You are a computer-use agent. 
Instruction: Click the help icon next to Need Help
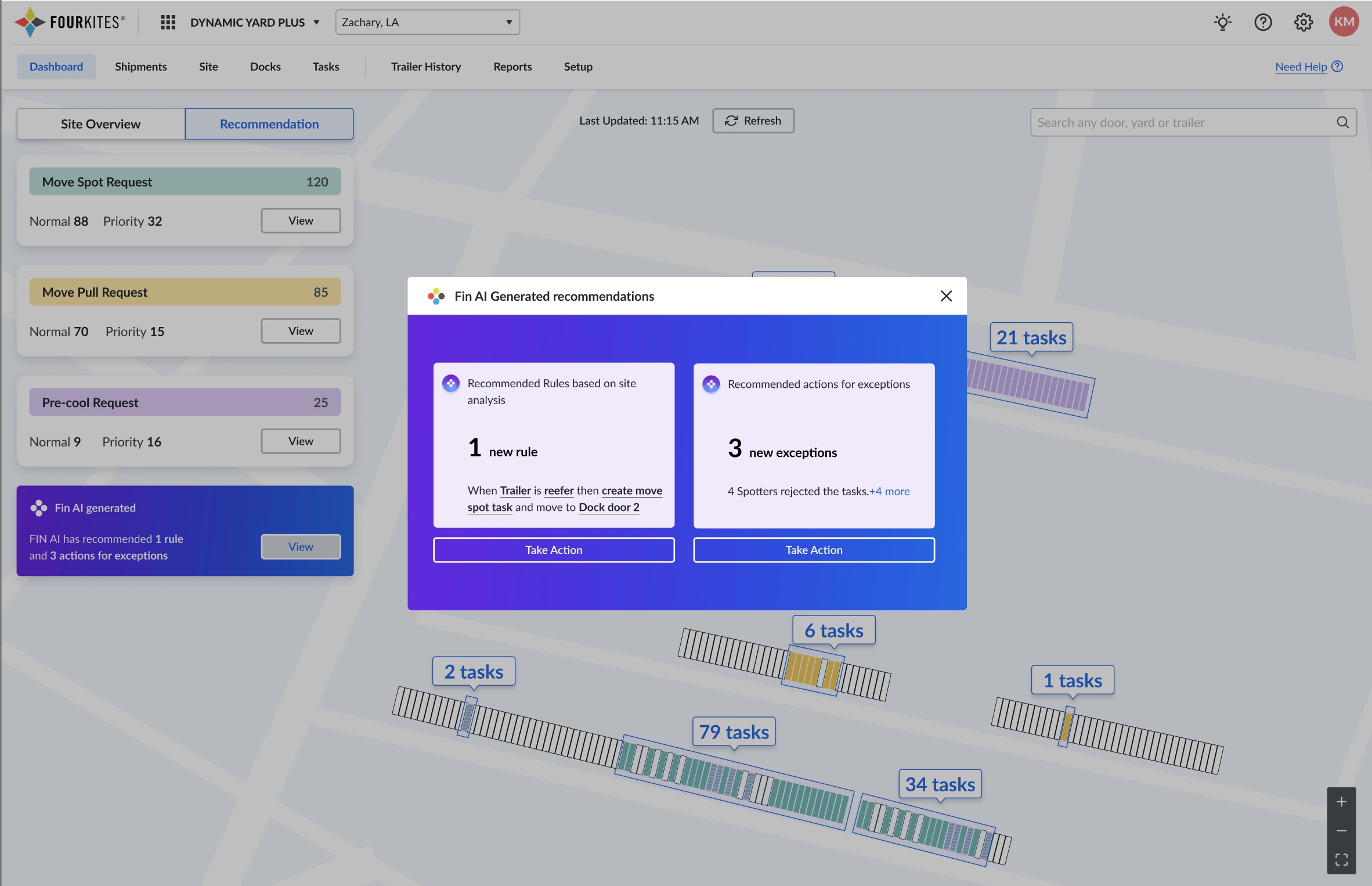[1337, 66]
